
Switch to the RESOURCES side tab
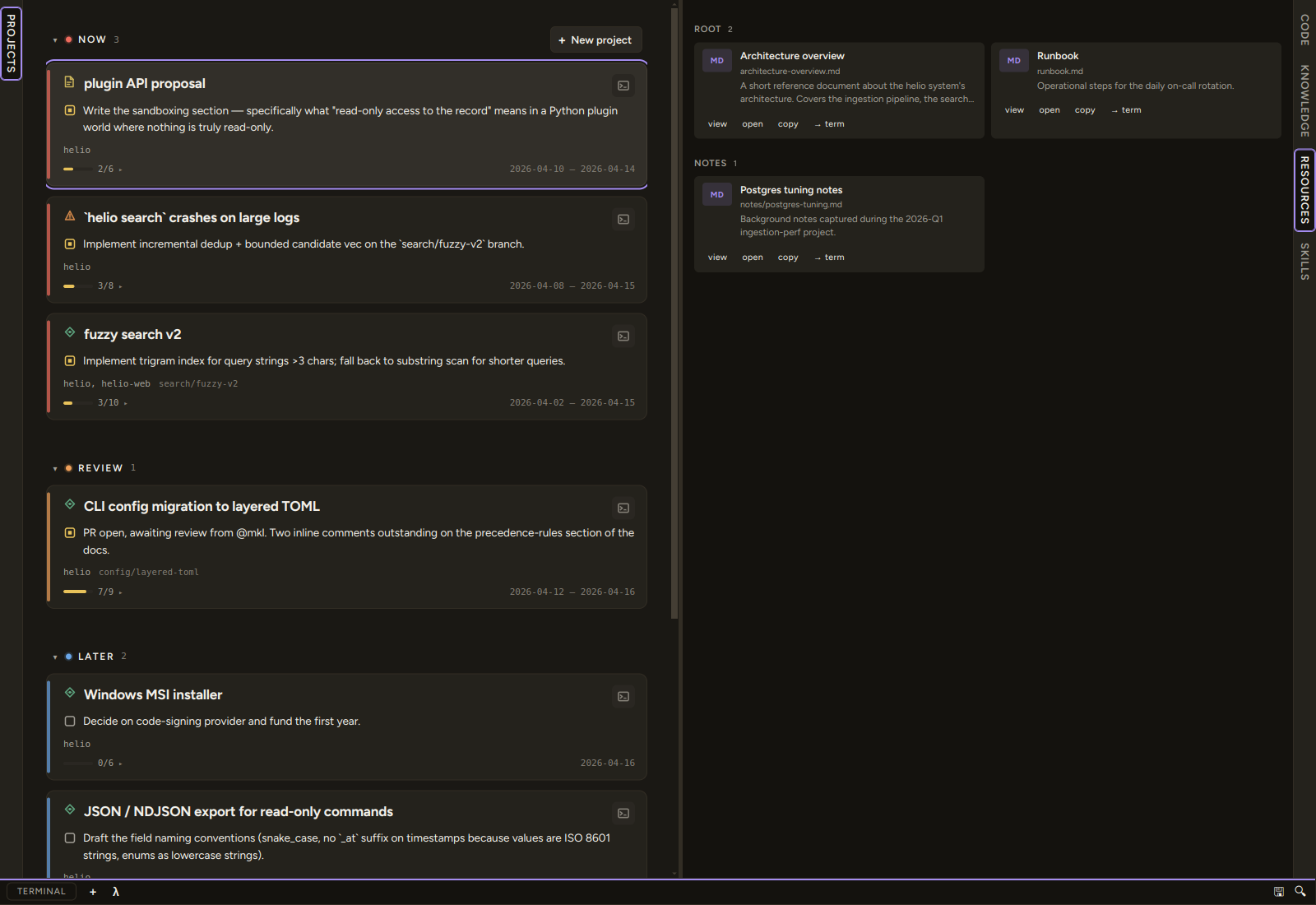click(x=1304, y=190)
